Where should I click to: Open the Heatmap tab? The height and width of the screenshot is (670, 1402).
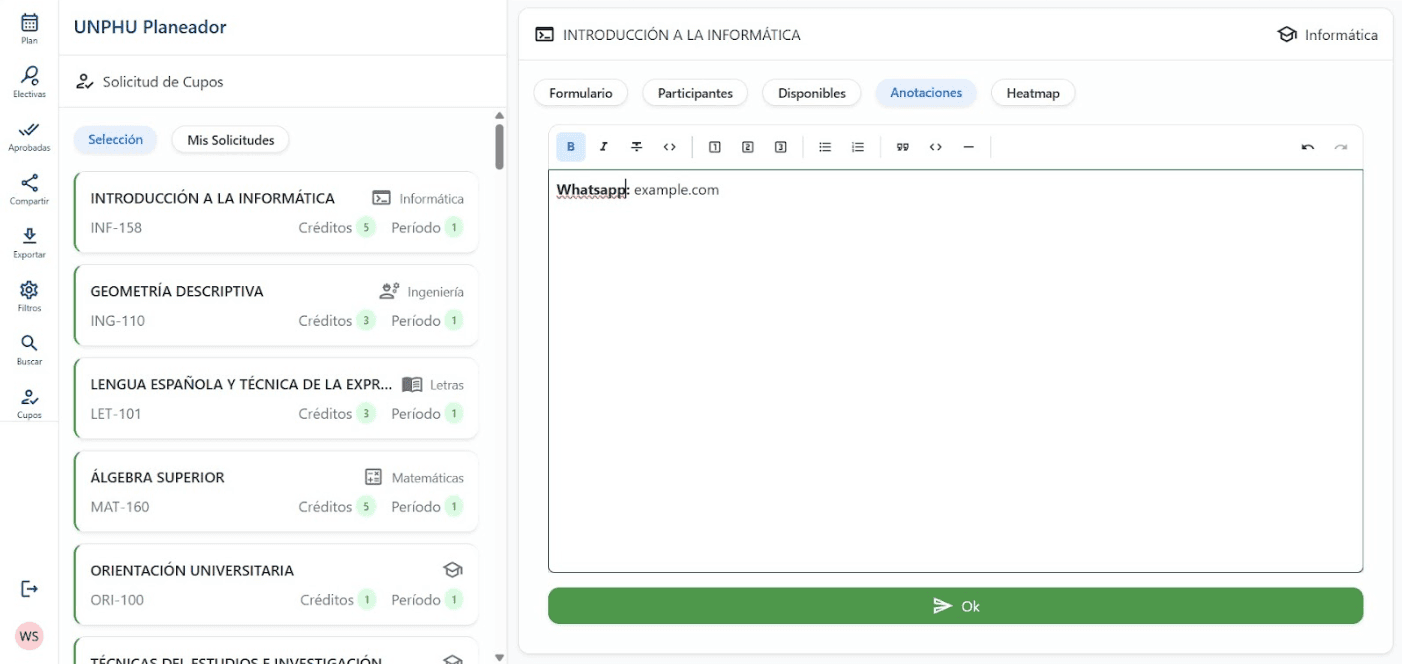[x=1033, y=93]
